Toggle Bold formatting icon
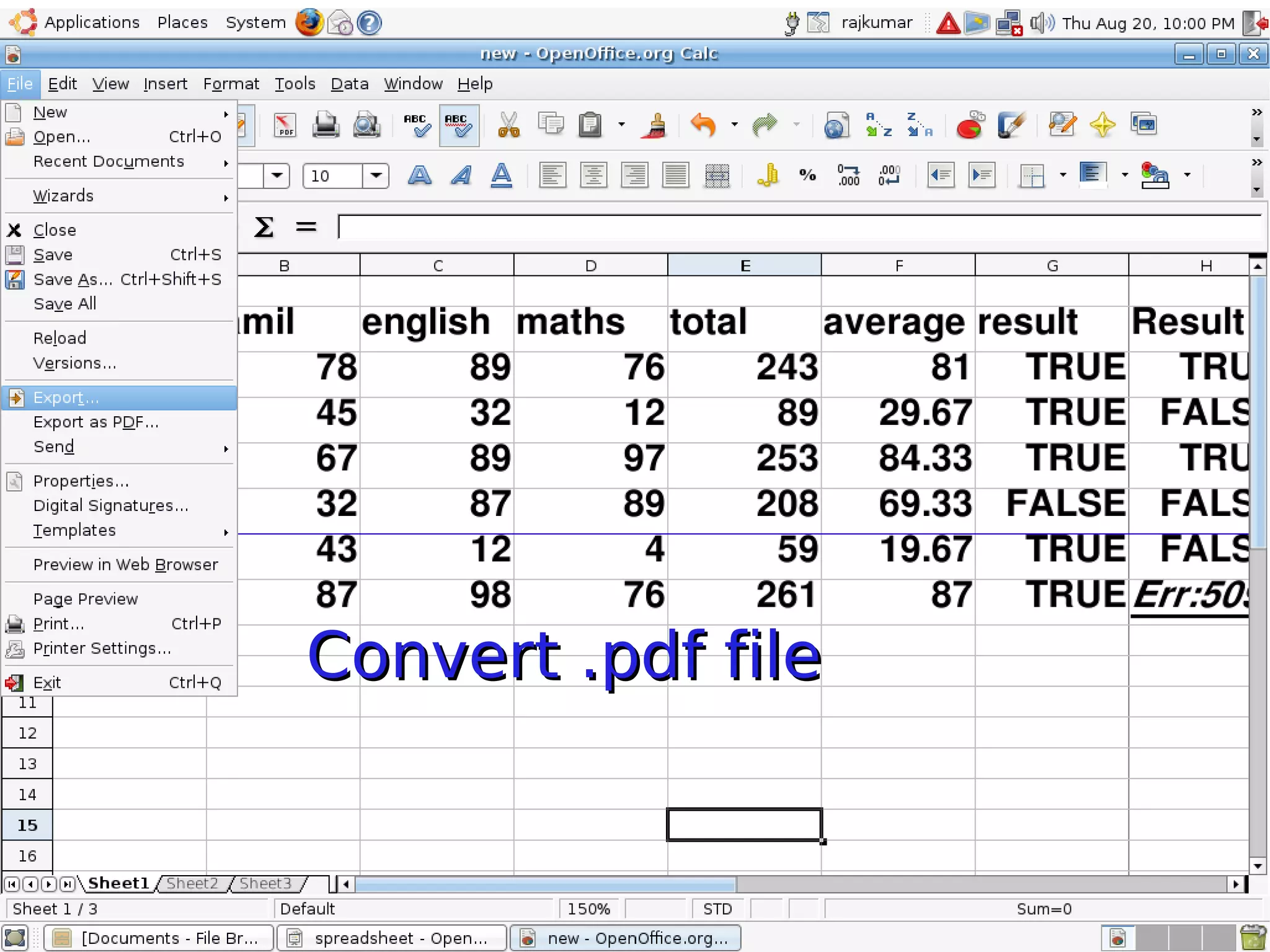The height and width of the screenshot is (952, 1270). pyautogui.click(x=420, y=176)
